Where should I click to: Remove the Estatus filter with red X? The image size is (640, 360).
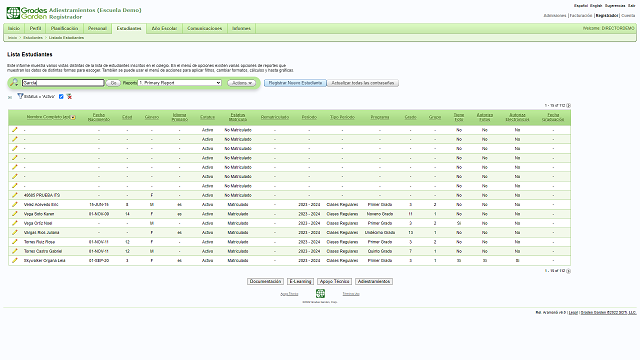point(69,96)
